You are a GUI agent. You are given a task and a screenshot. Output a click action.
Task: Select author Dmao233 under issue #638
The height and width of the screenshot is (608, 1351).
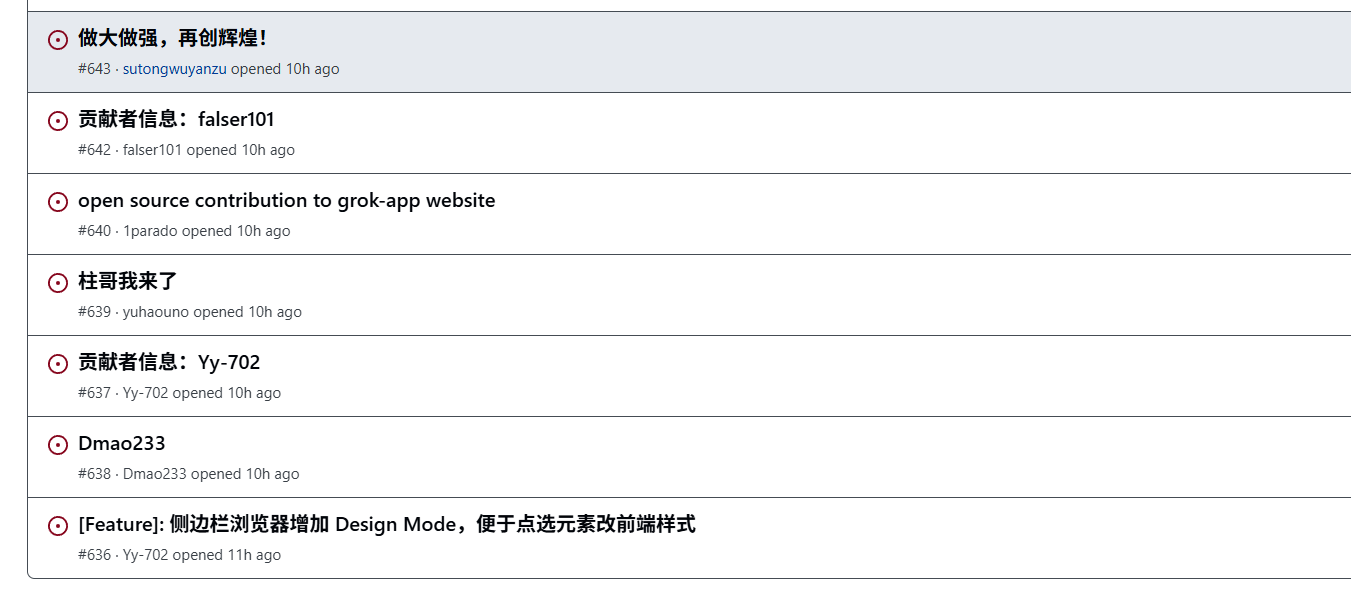click(x=155, y=474)
